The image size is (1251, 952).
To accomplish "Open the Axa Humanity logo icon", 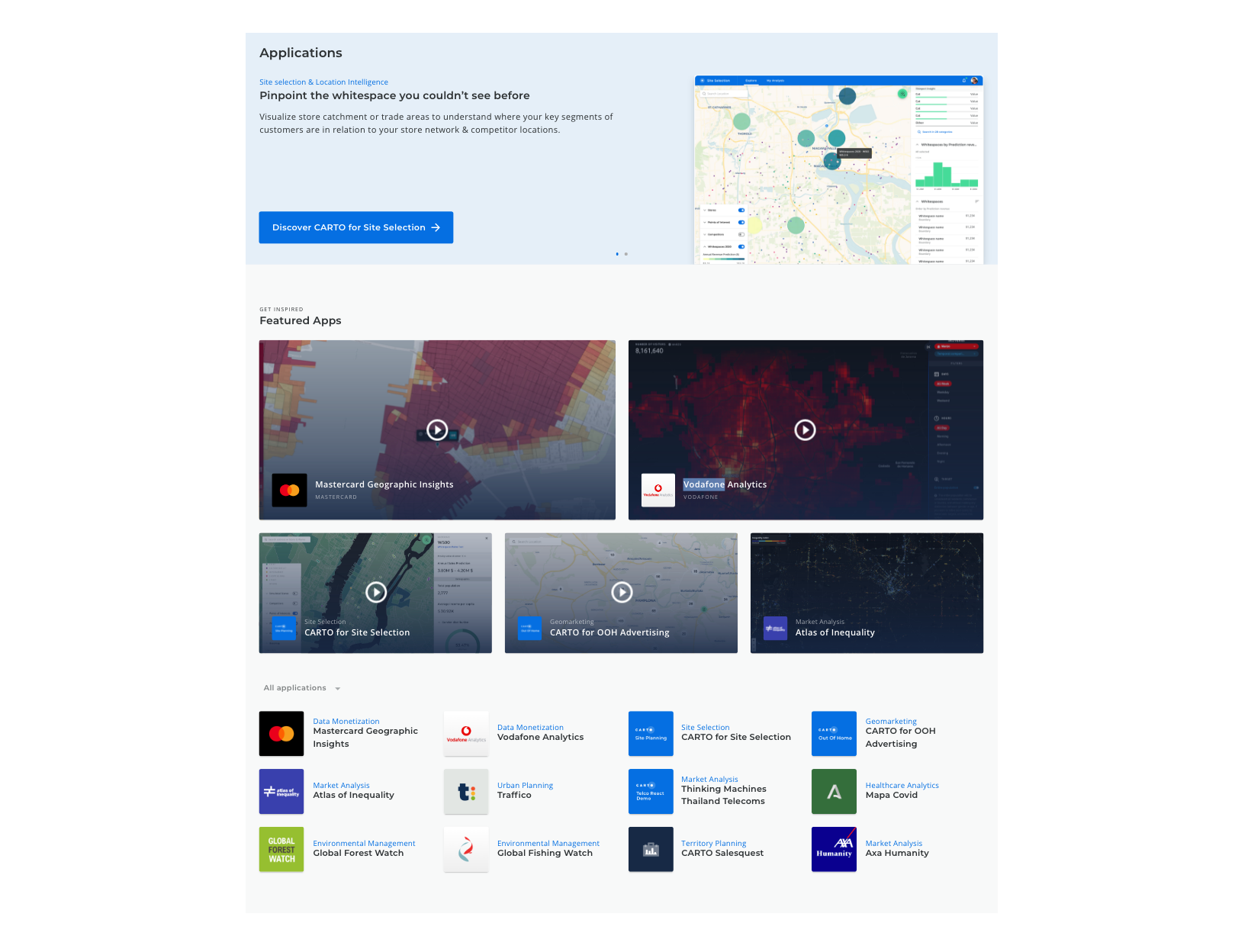I will [834, 850].
